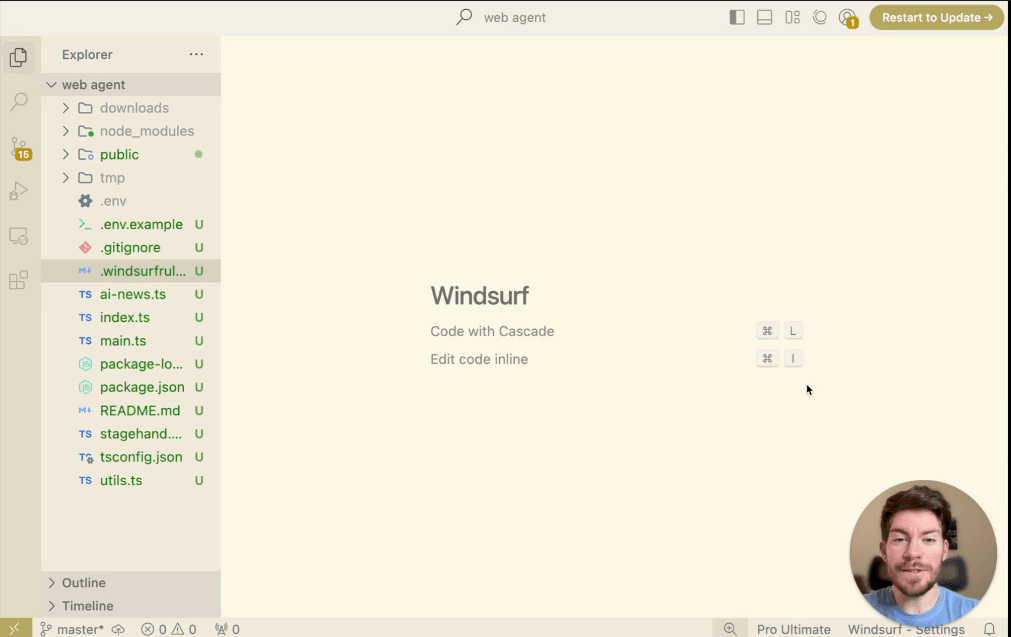The width and height of the screenshot is (1011, 637).
Task: Open the Explorer view in activity bar
Action: click(19, 57)
